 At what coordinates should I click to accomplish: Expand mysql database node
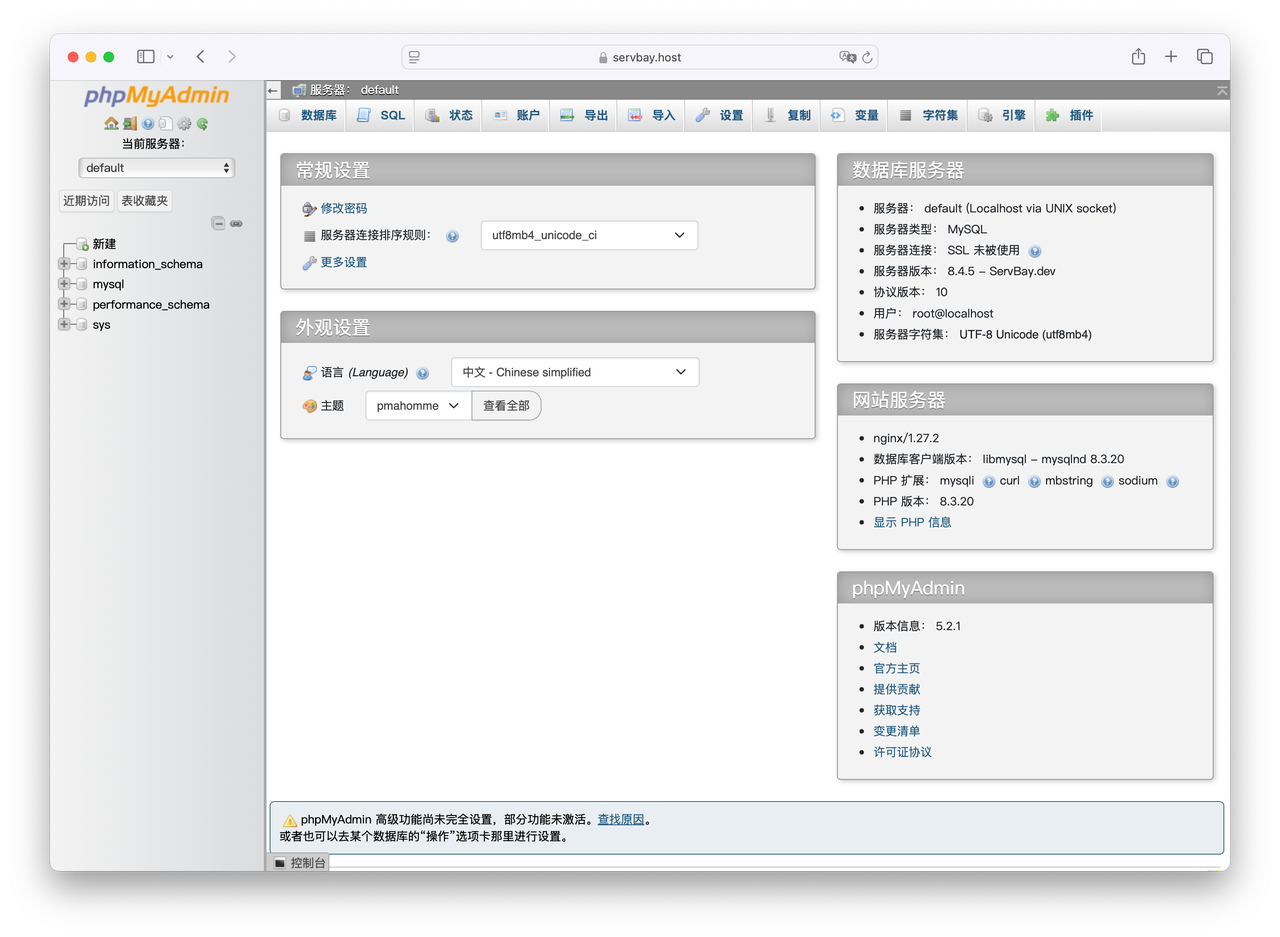[65, 284]
